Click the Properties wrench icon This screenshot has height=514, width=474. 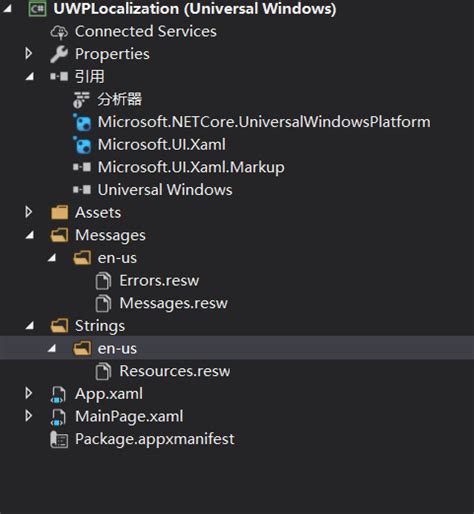(x=59, y=54)
